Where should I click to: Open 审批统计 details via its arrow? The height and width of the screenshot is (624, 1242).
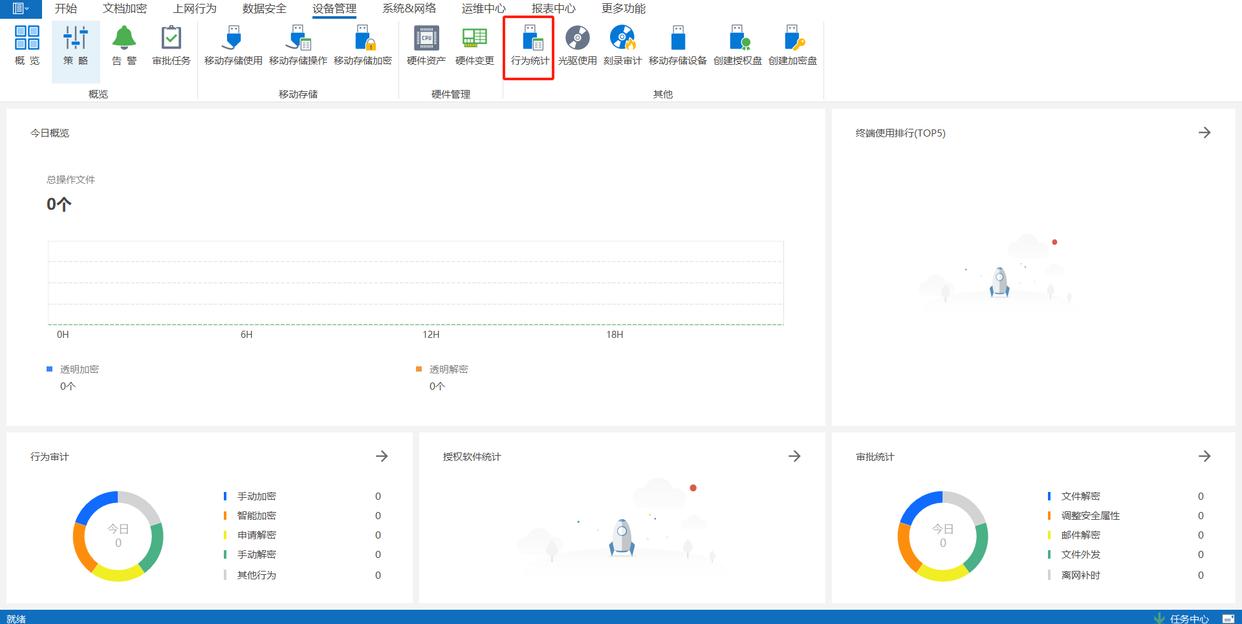(x=1204, y=456)
